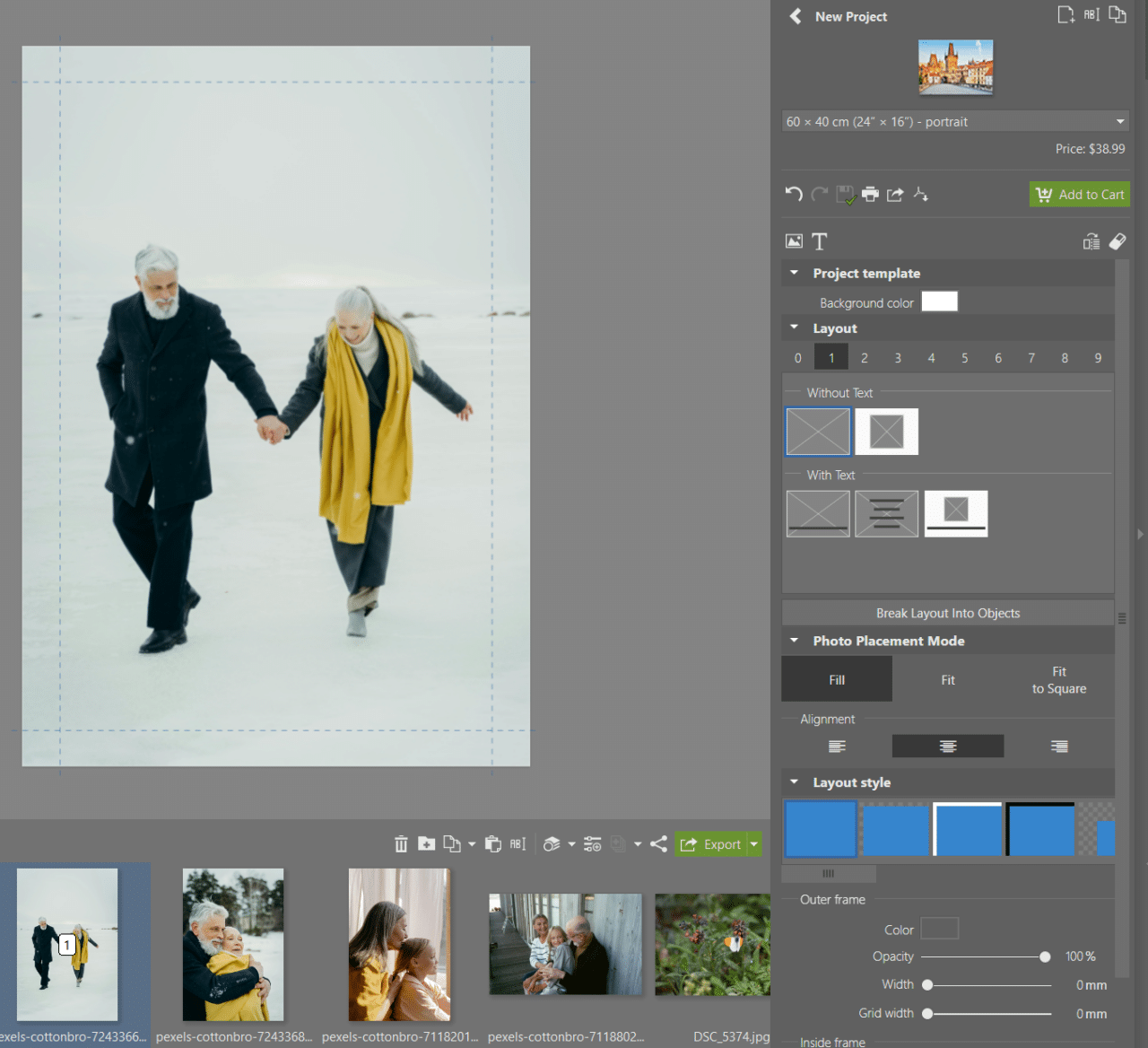Open dropdown arrow beside stacked photos icon

571,844
